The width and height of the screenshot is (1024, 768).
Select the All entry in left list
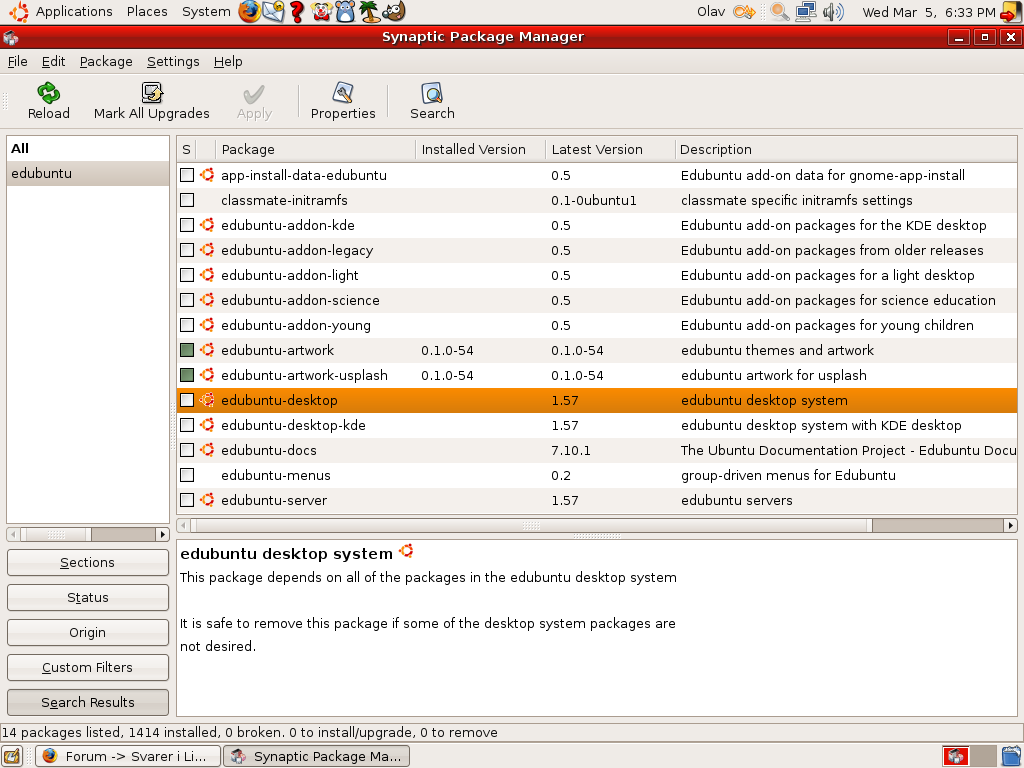coord(88,148)
